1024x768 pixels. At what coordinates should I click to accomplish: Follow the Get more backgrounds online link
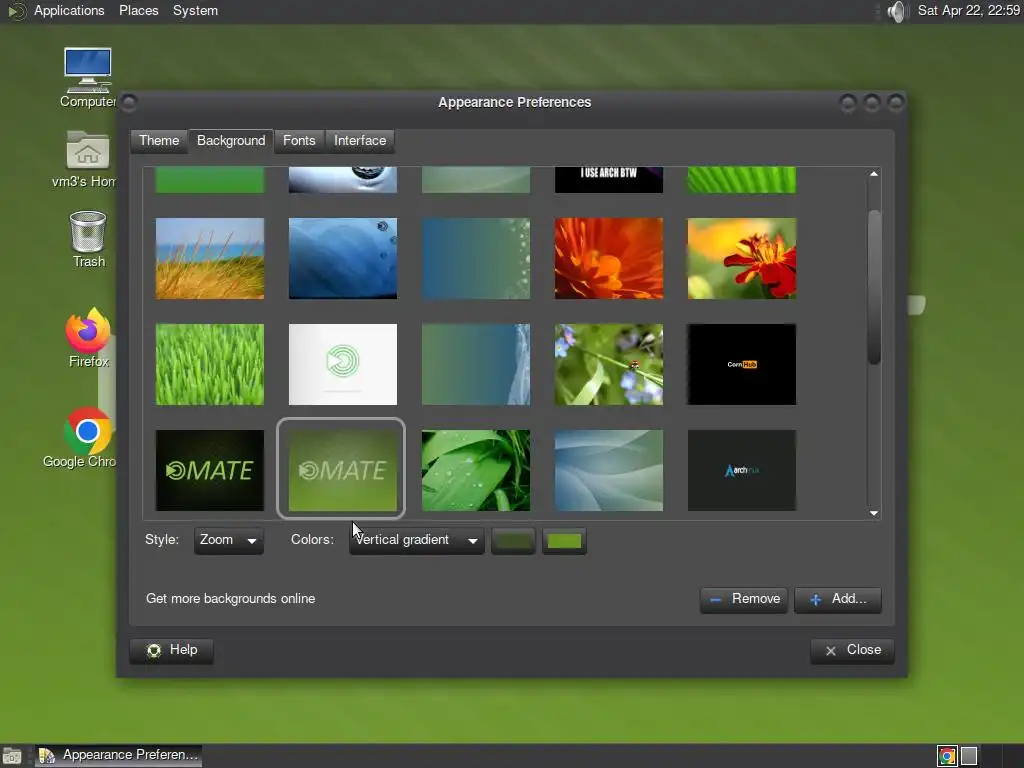click(x=231, y=599)
